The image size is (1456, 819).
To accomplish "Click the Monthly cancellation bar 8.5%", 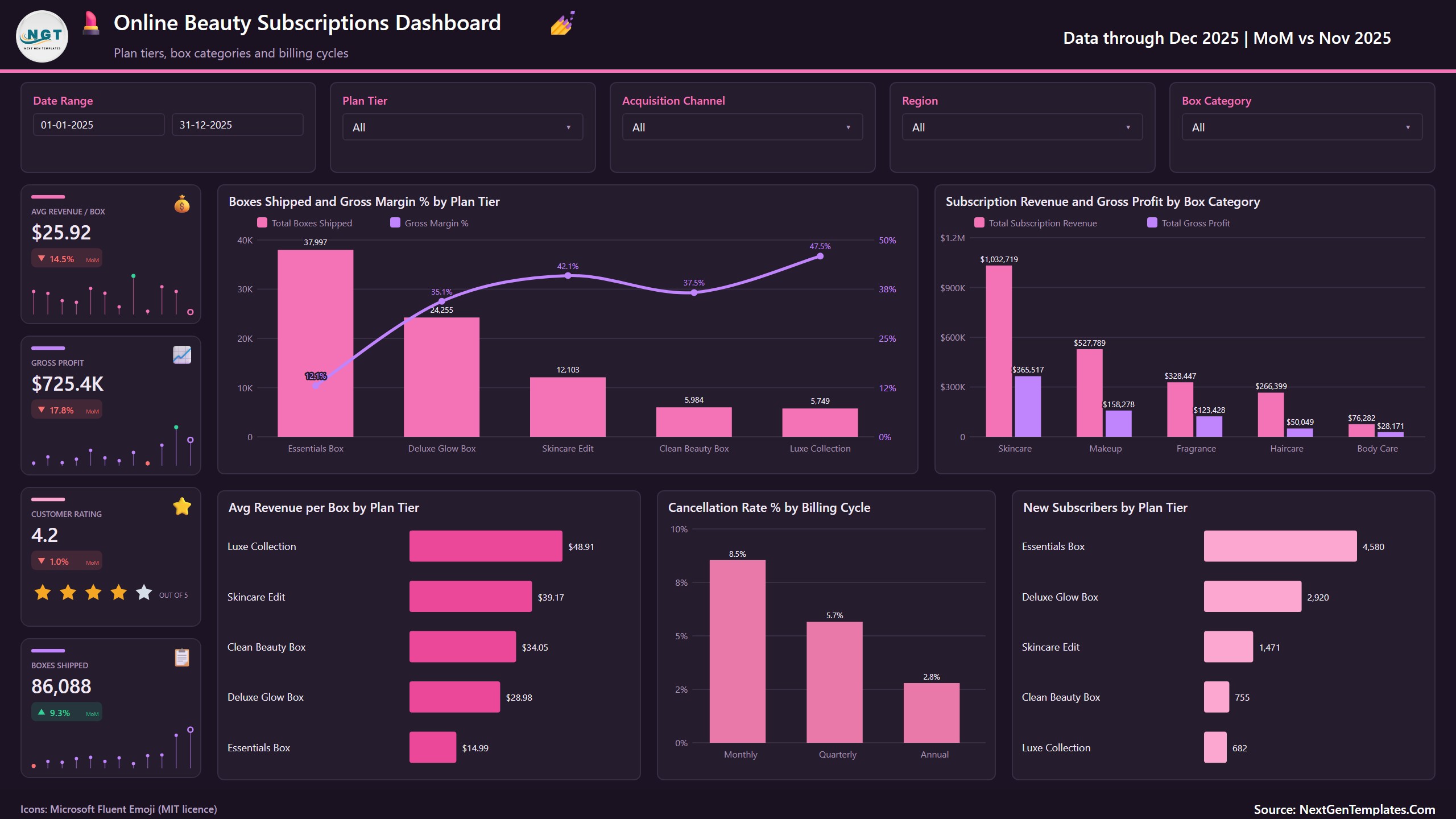I will click(x=738, y=652).
